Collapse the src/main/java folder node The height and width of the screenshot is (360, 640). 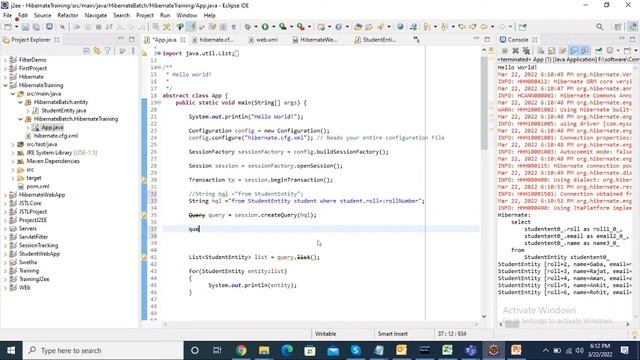(13, 94)
